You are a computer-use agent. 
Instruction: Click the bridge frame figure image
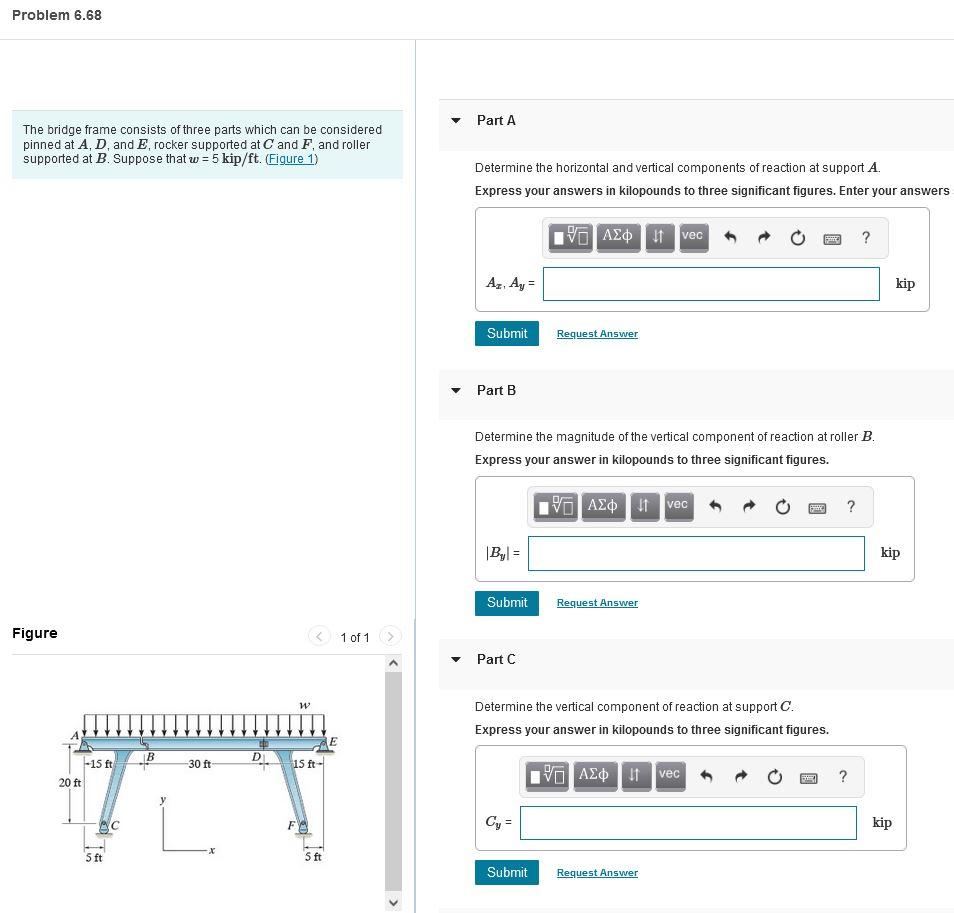198,784
